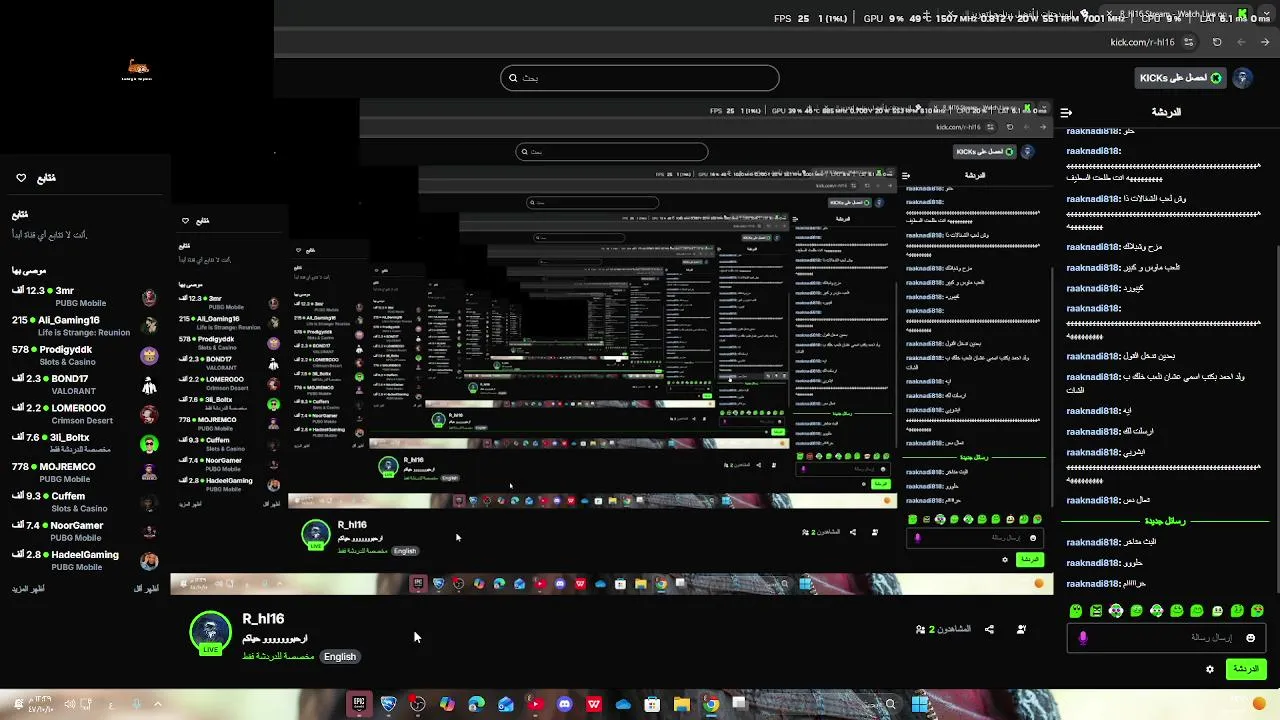Launch Microsoft Edge from the taskbar
Image resolution: width=1280 pixels, height=720 pixels.
[476, 704]
